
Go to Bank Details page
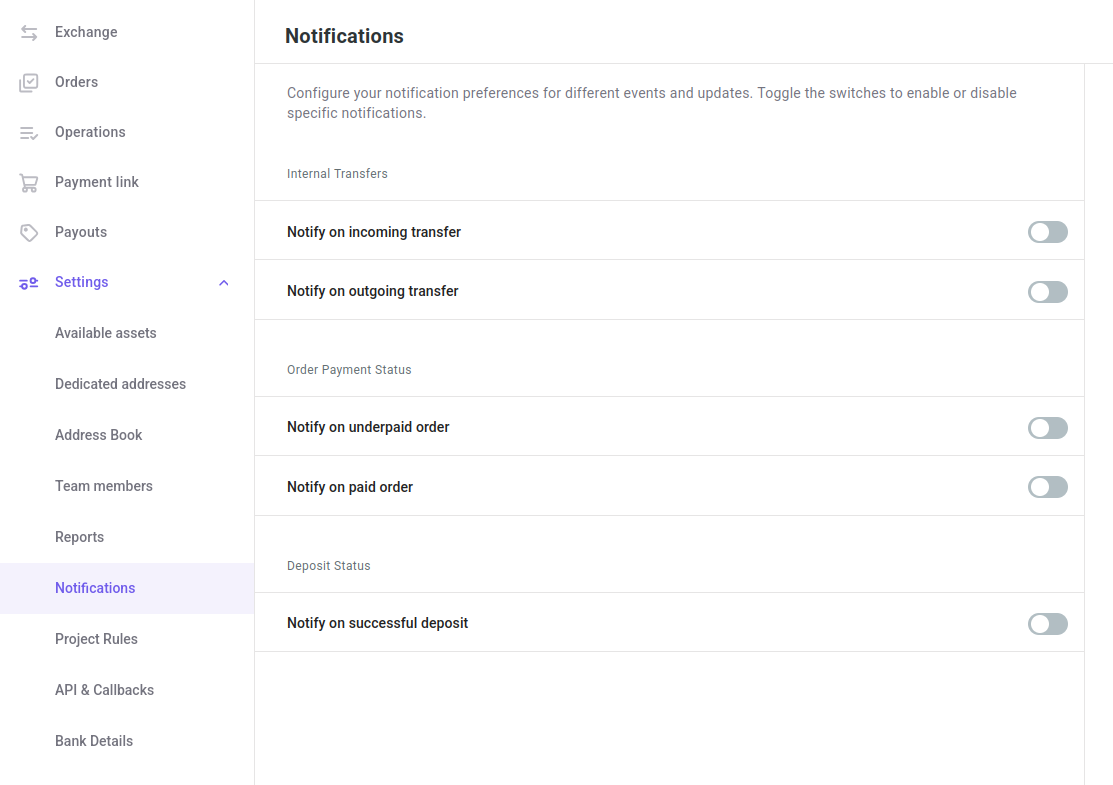tap(94, 741)
